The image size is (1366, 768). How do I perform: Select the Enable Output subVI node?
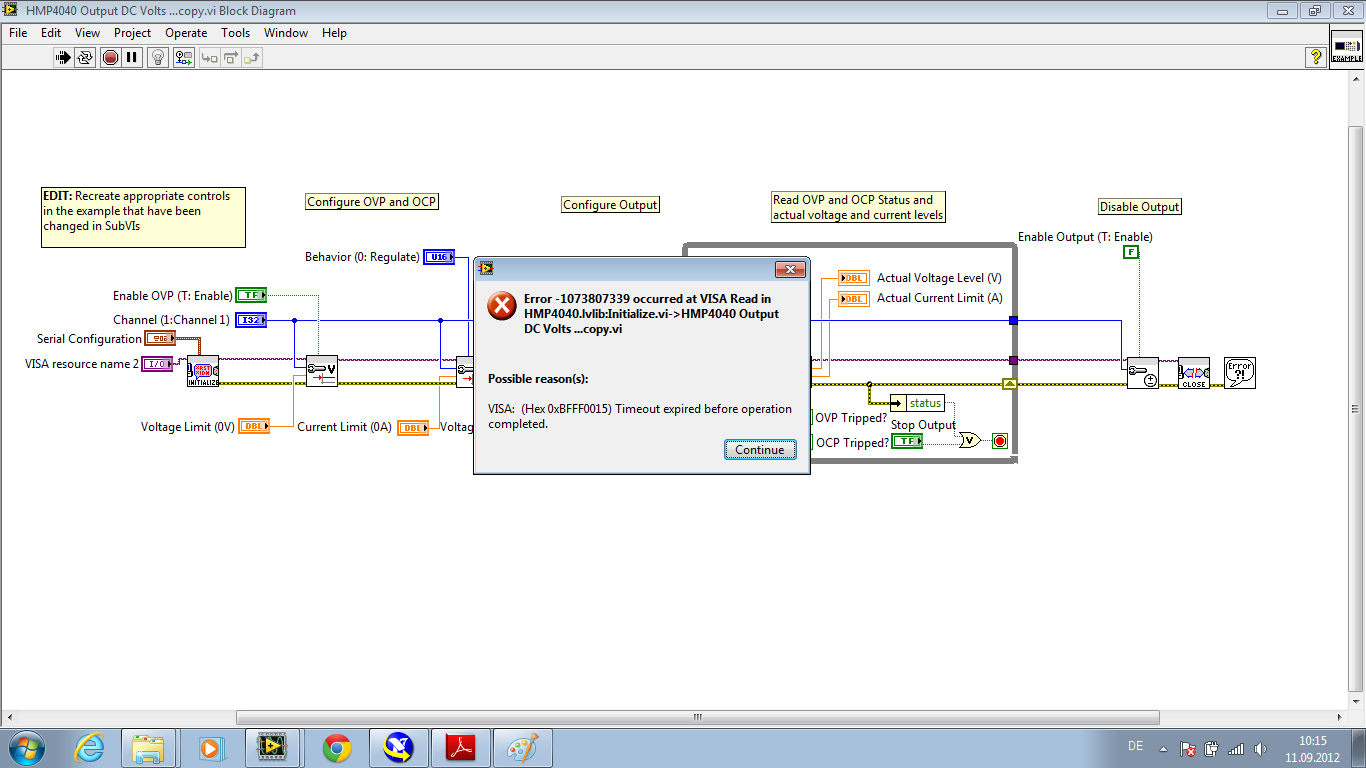(x=1143, y=372)
